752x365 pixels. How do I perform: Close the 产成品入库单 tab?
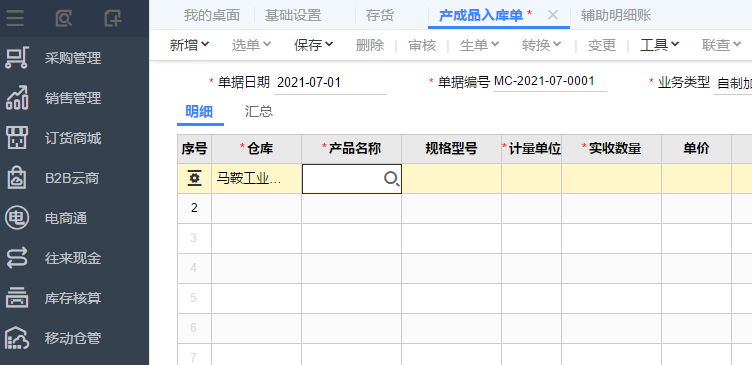(x=552, y=15)
